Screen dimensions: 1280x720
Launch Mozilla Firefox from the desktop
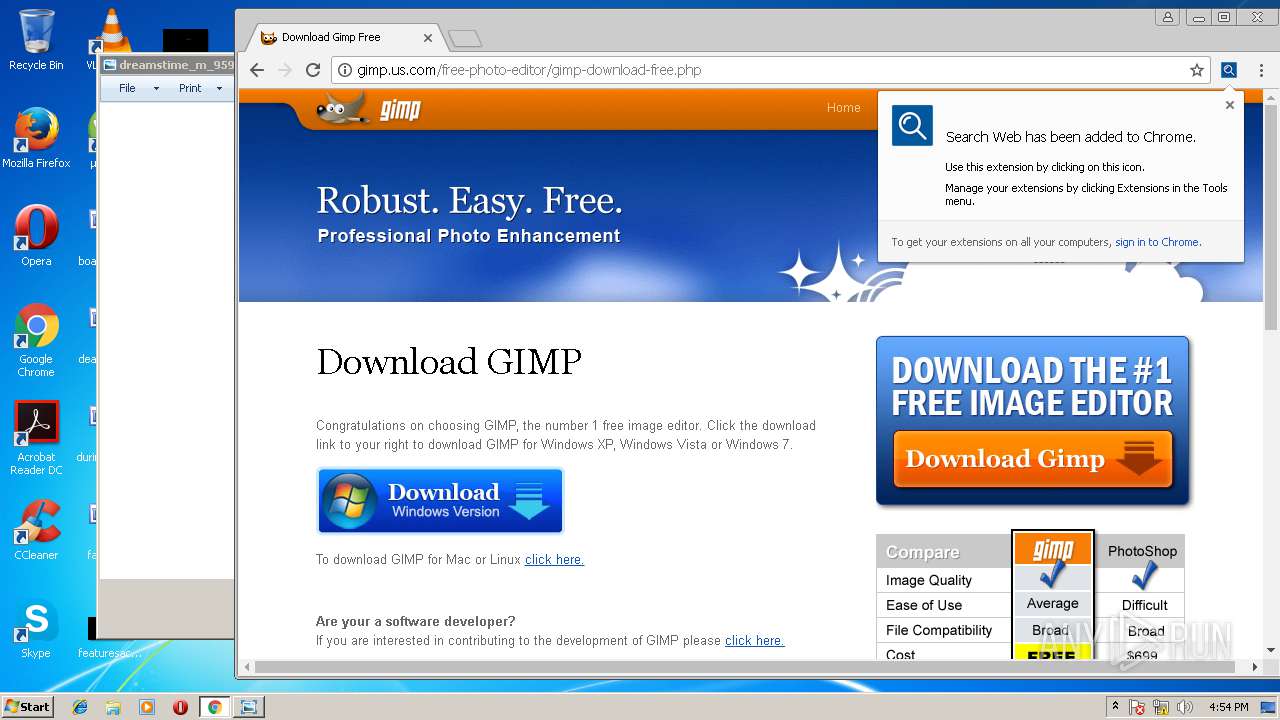tap(36, 138)
